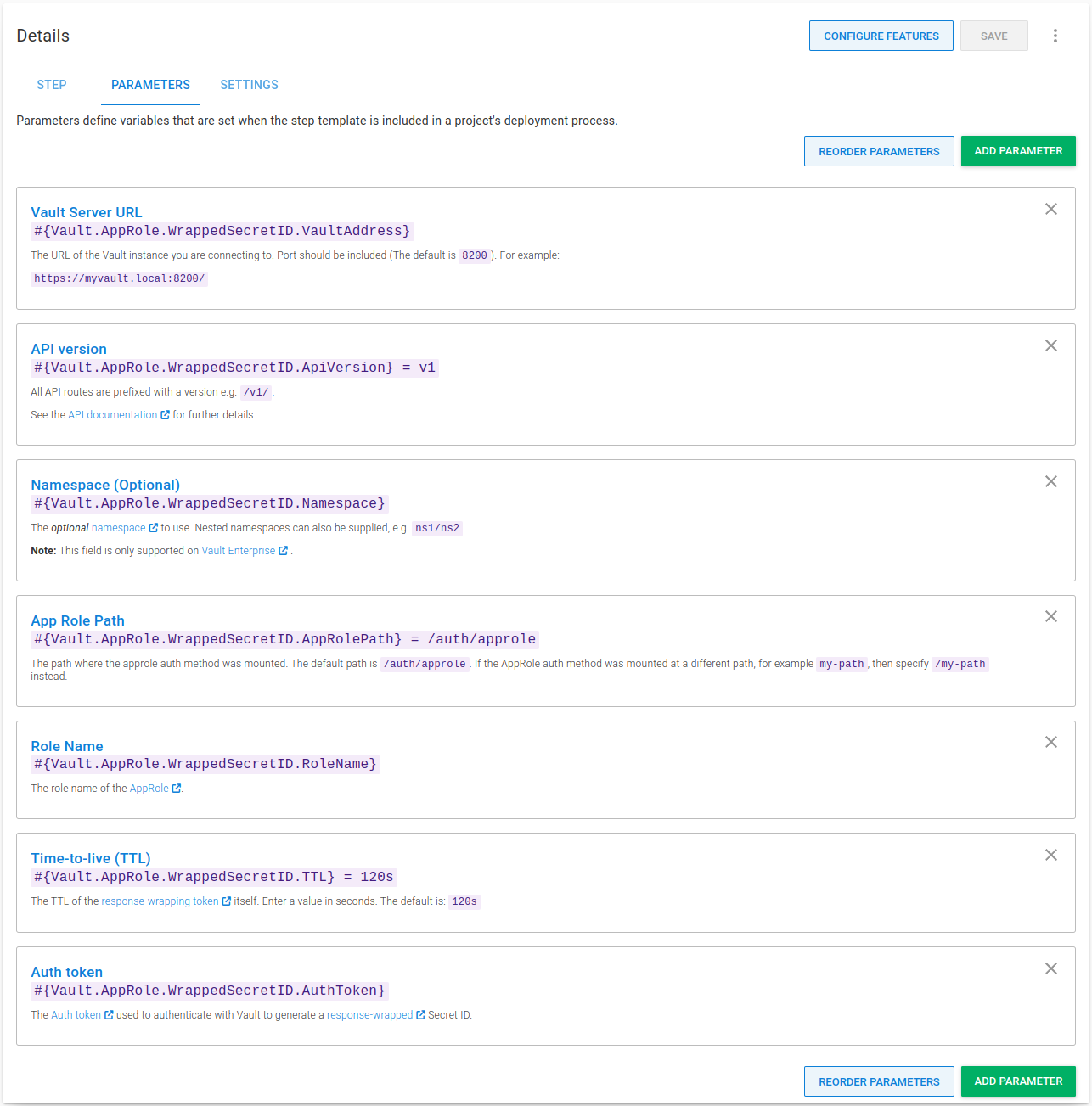Delete the App Role Path parameter

click(1050, 617)
